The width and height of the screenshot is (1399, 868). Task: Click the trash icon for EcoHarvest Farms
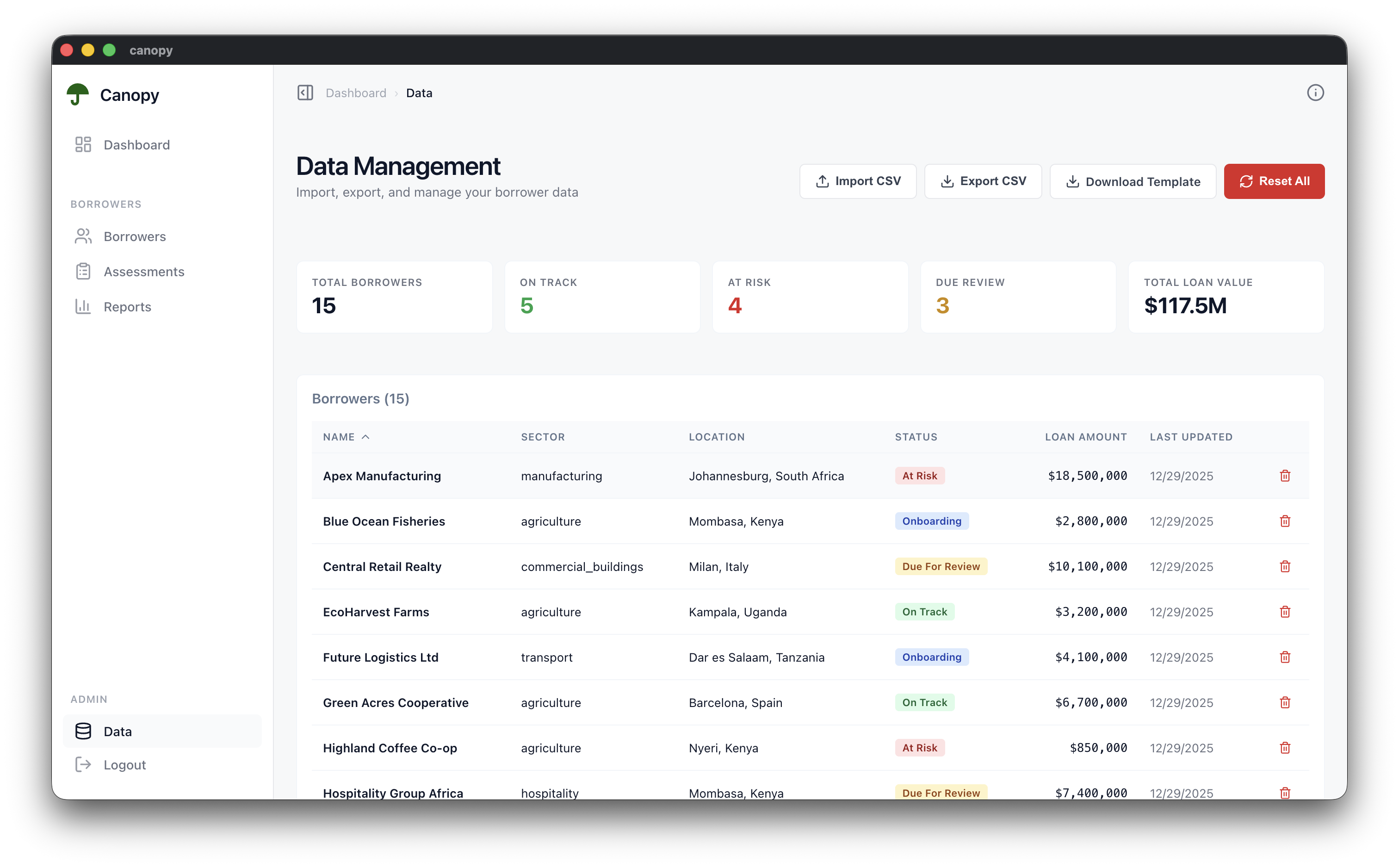tap(1284, 612)
